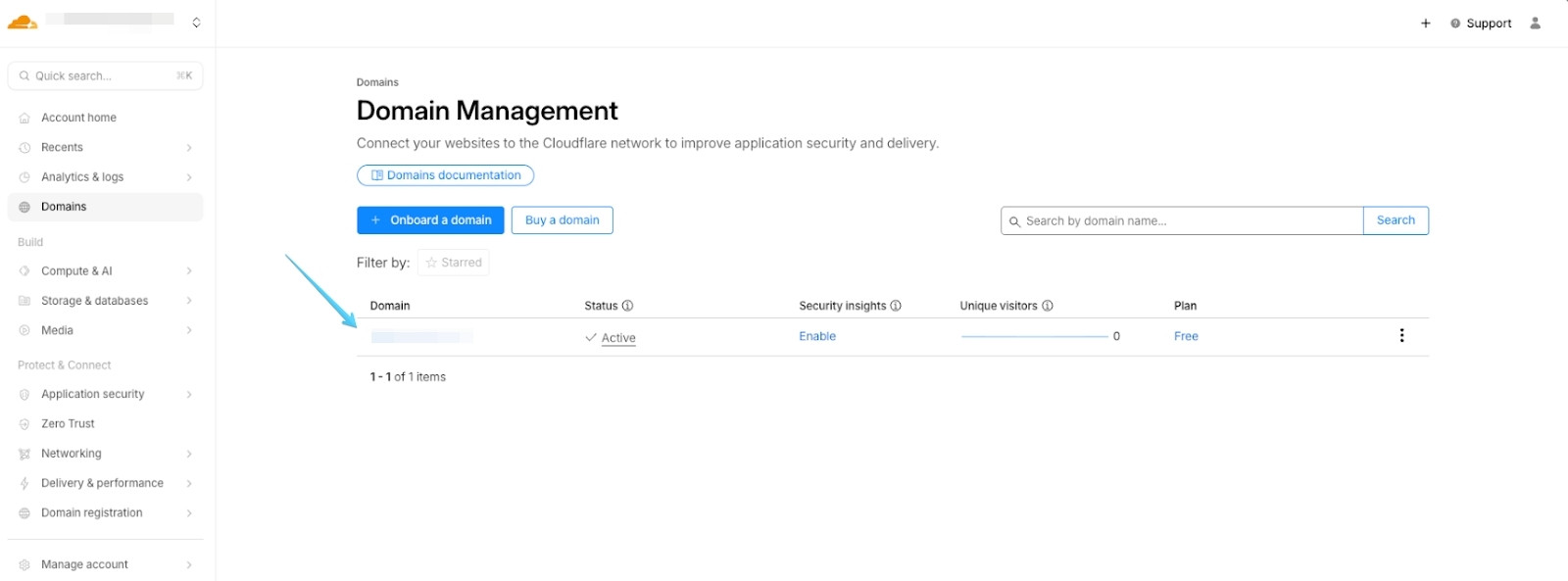
Task: Click the Account home house icon
Action: point(24,118)
